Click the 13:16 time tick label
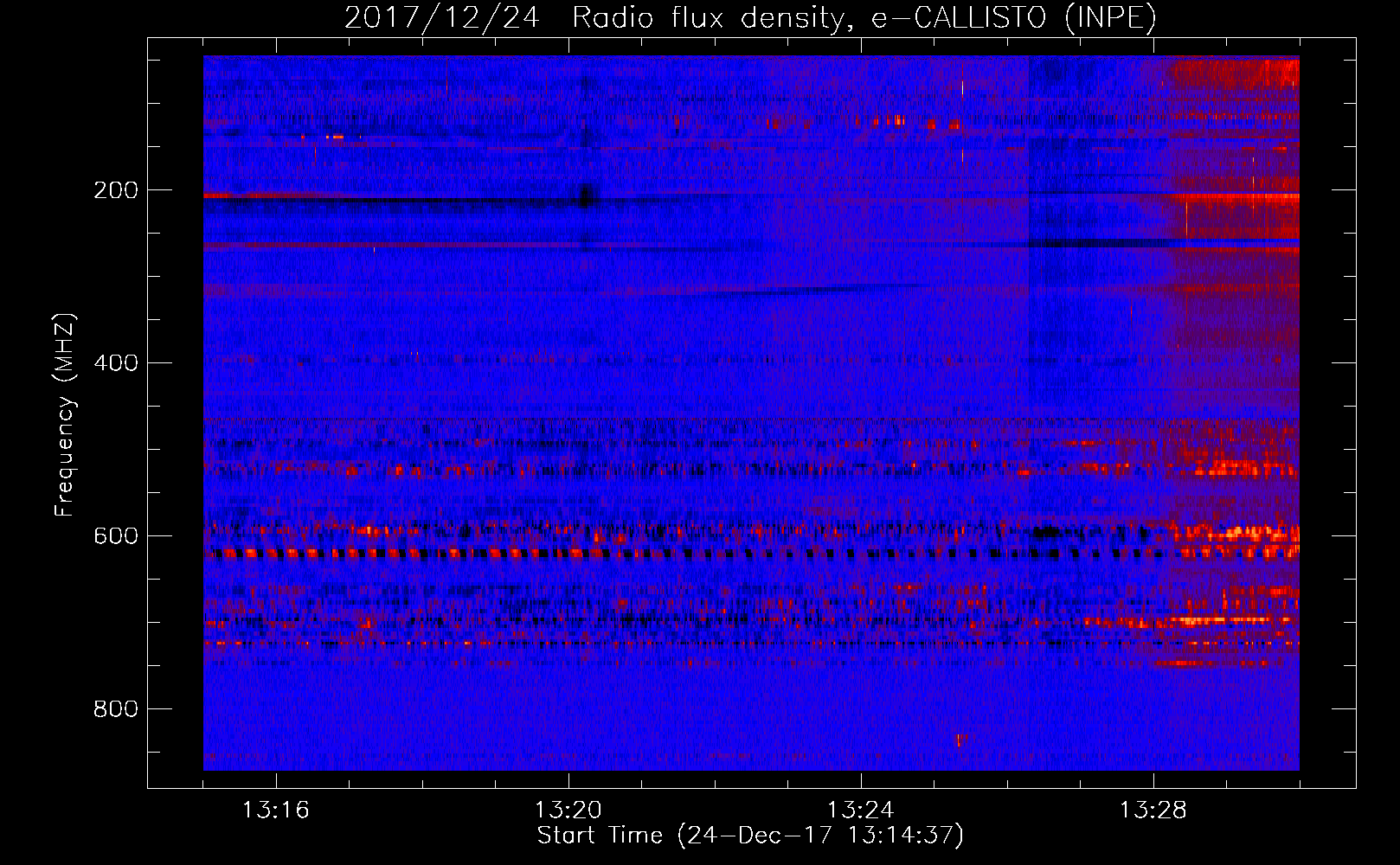 click(276, 811)
